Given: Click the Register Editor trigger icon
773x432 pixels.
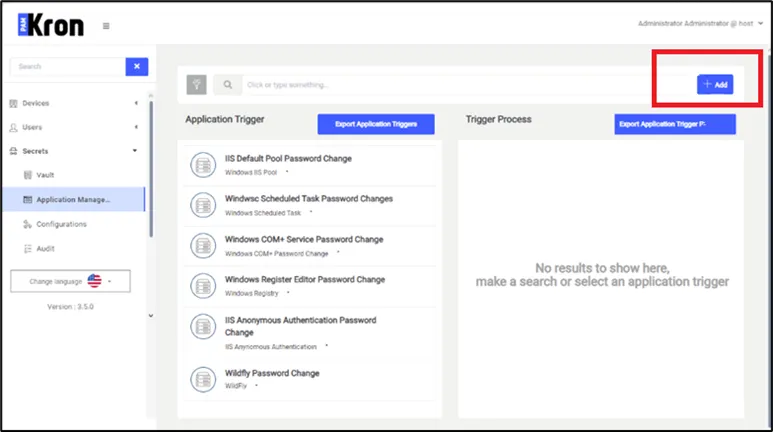Looking at the screenshot, I should tap(203, 286).
